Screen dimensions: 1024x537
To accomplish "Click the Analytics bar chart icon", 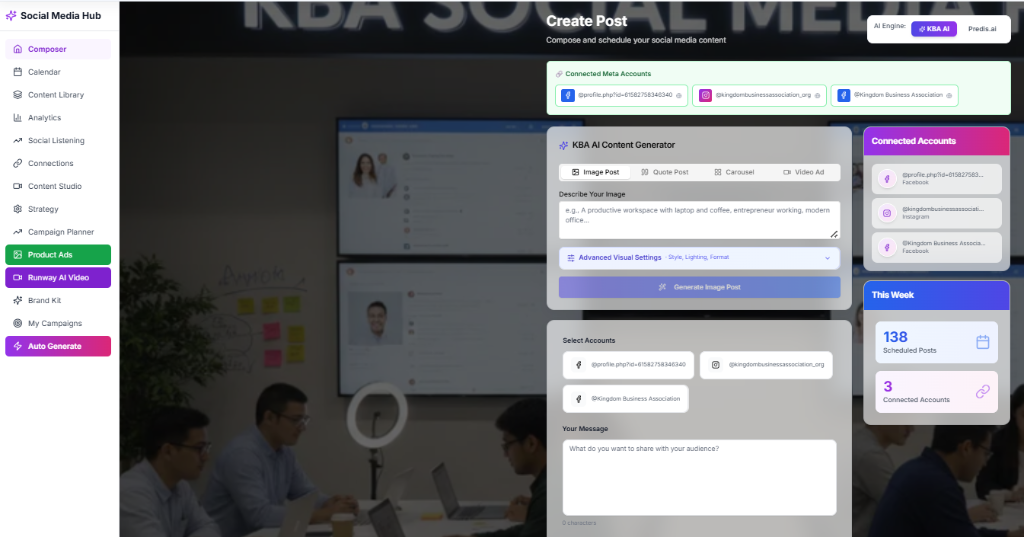I will coord(18,118).
